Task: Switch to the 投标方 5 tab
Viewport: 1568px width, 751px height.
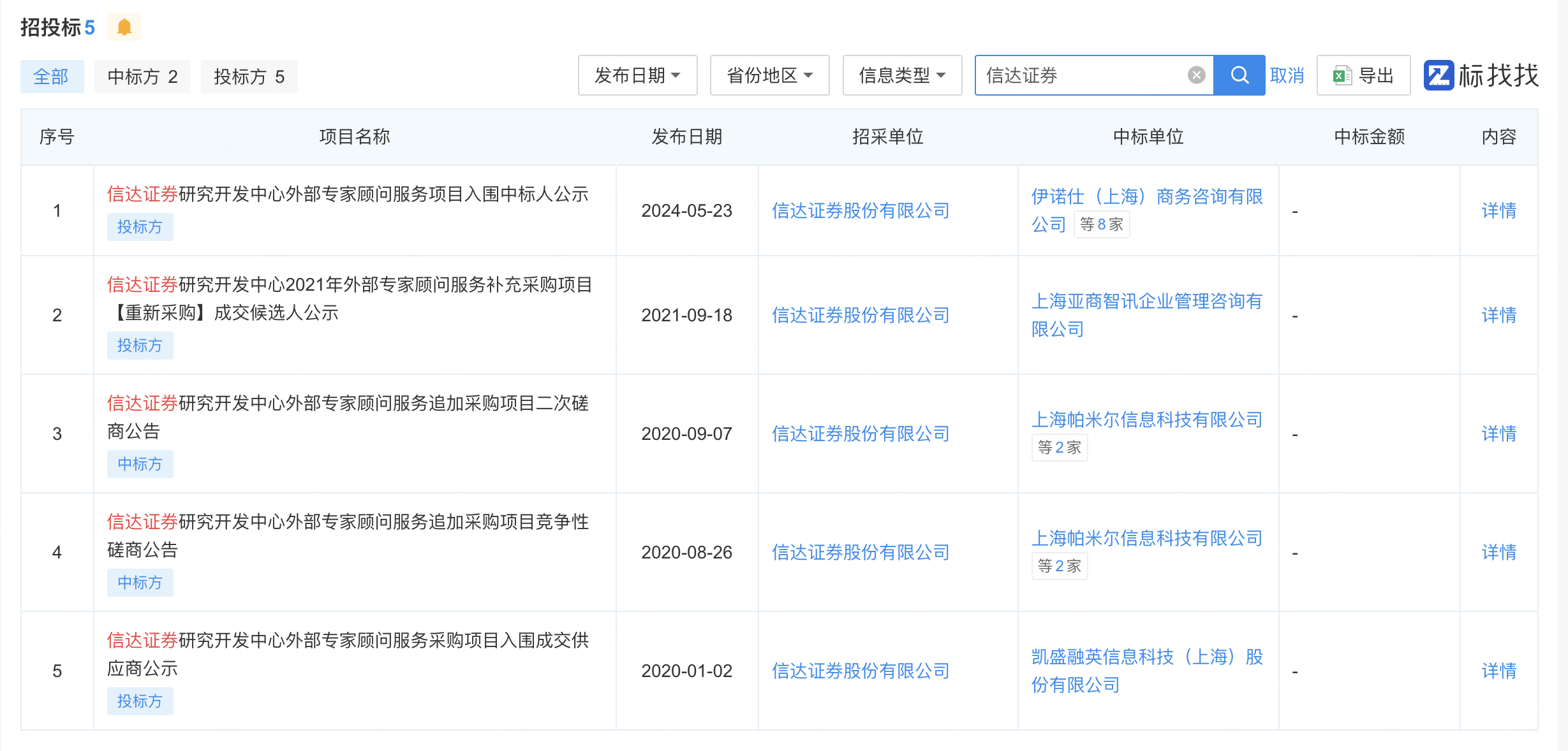Action: click(x=249, y=77)
